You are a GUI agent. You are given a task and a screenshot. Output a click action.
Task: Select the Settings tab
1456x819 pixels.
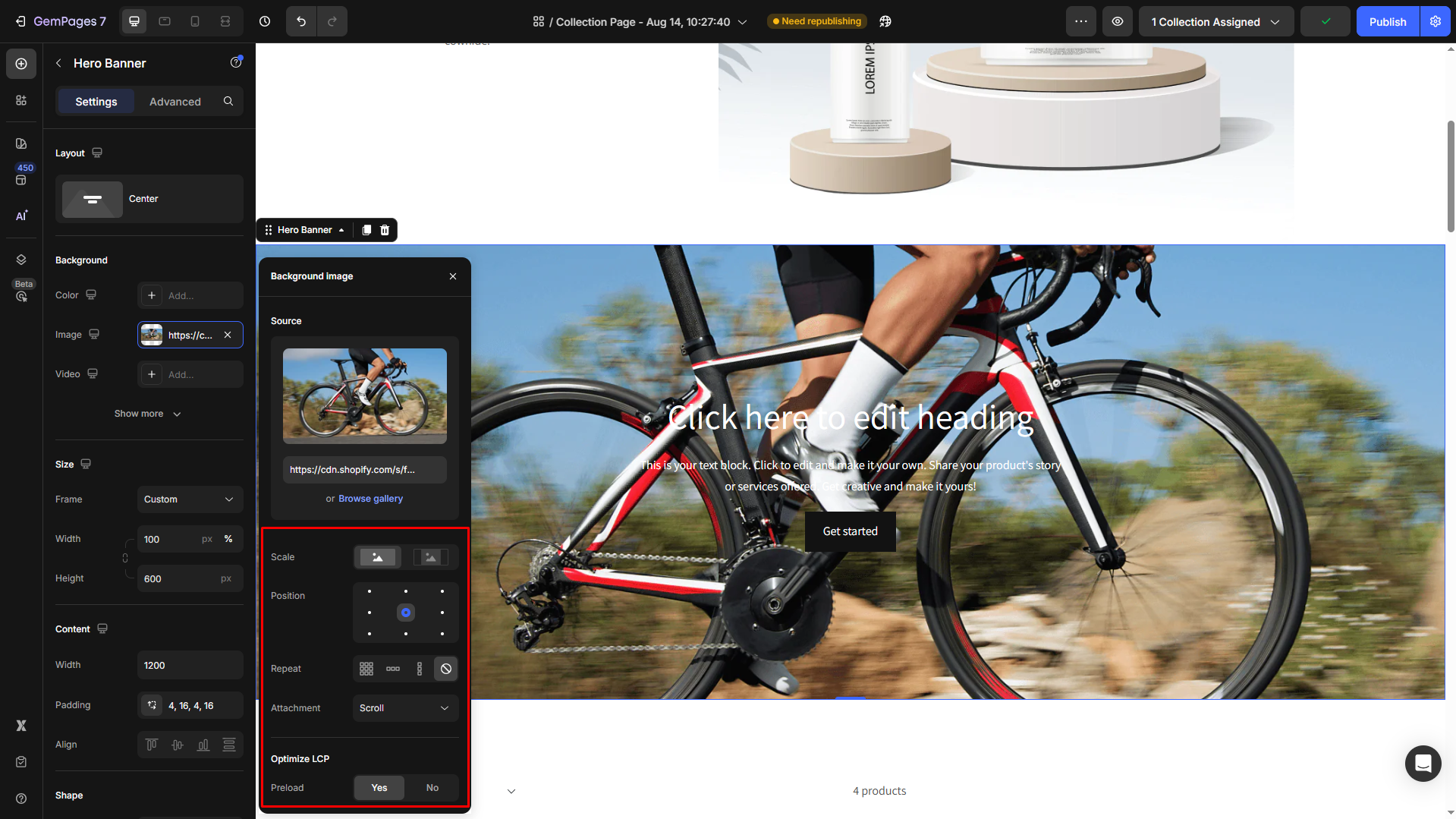[96, 102]
